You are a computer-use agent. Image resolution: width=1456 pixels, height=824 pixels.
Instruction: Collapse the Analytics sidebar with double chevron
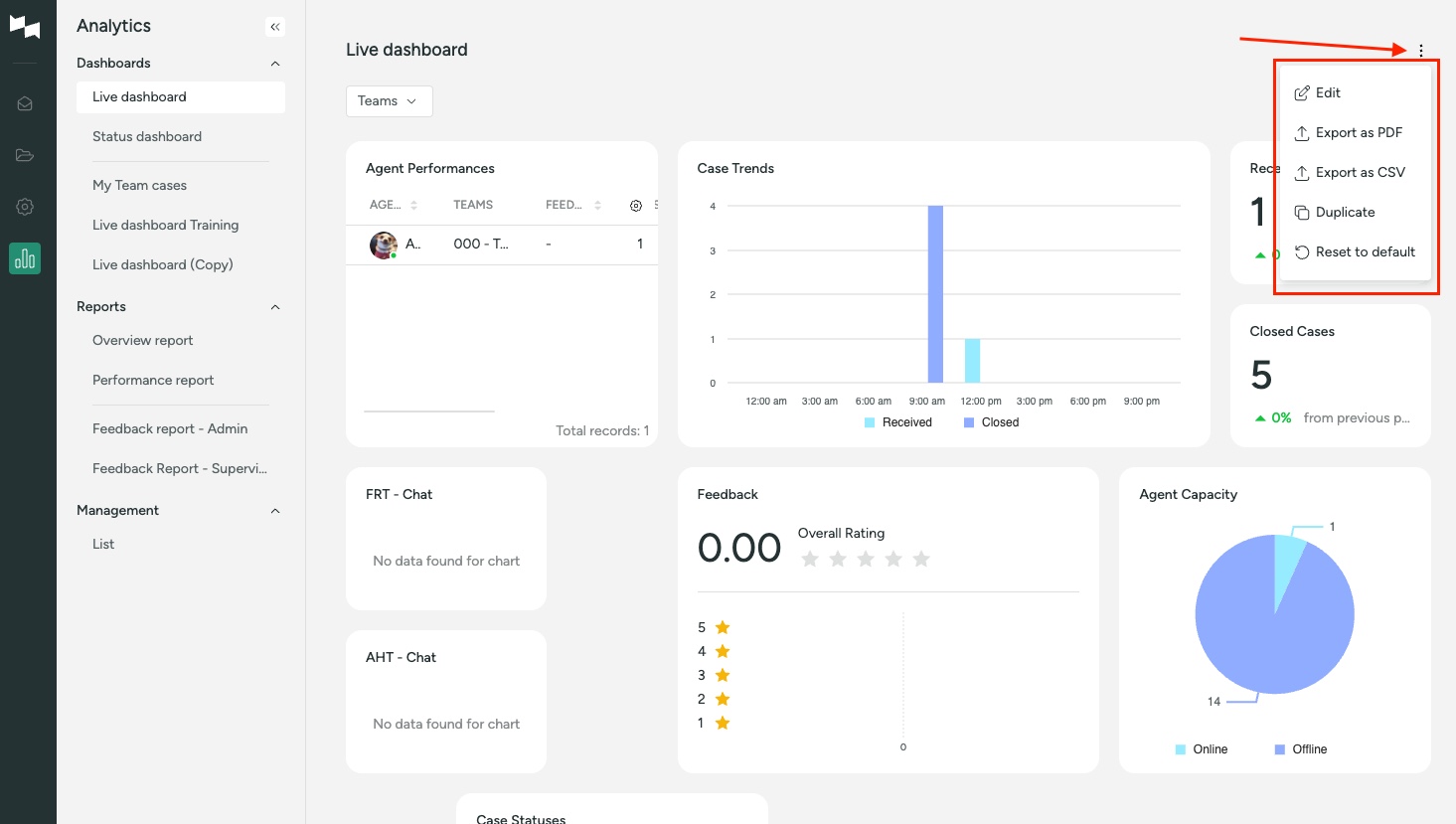(275, 27)
